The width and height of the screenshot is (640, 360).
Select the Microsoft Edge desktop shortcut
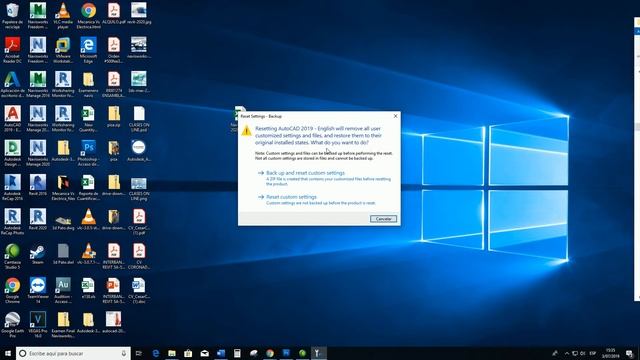tap(89, 50)
